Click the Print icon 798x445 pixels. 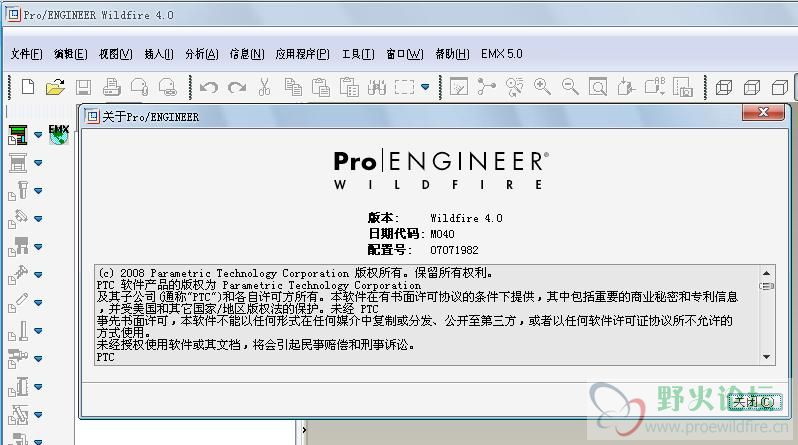tap(111, 88)
